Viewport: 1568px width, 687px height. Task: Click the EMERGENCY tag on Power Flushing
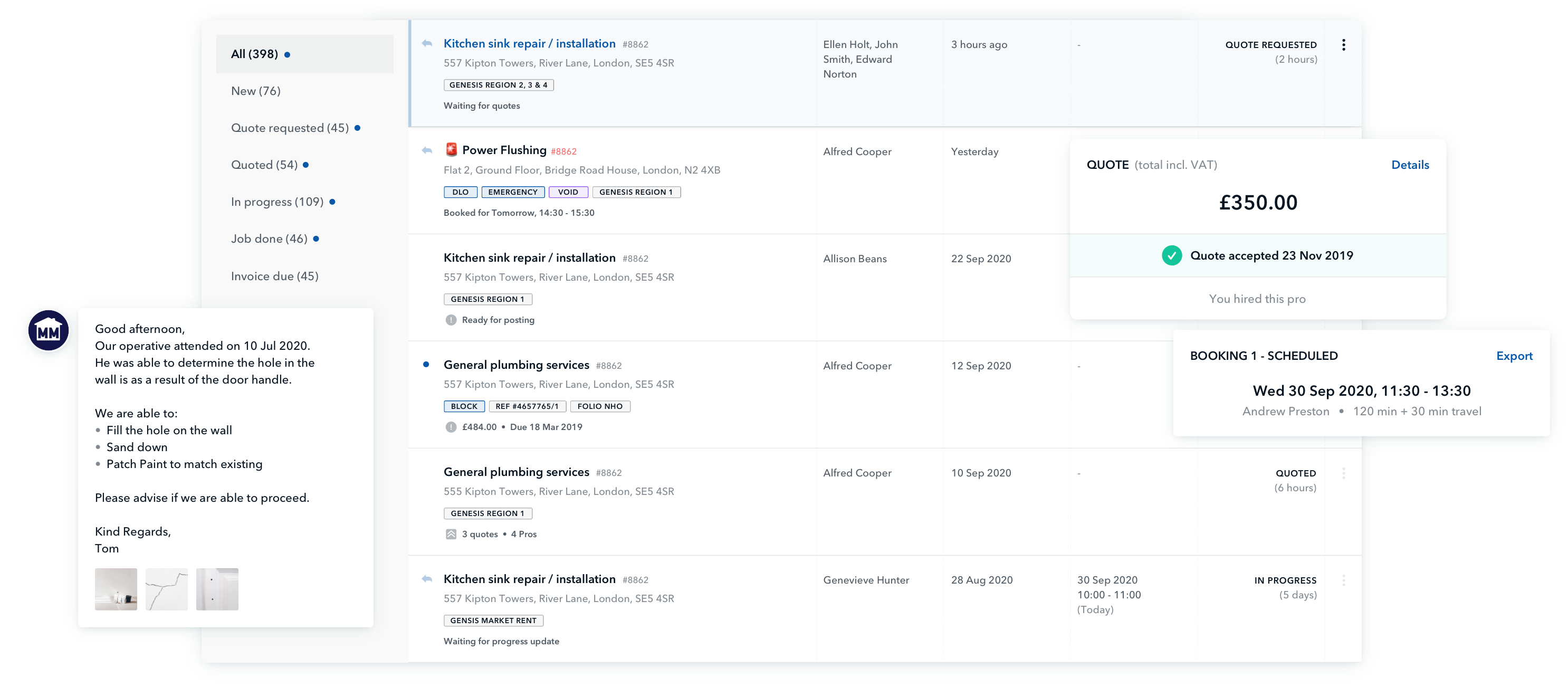[512, 192]
